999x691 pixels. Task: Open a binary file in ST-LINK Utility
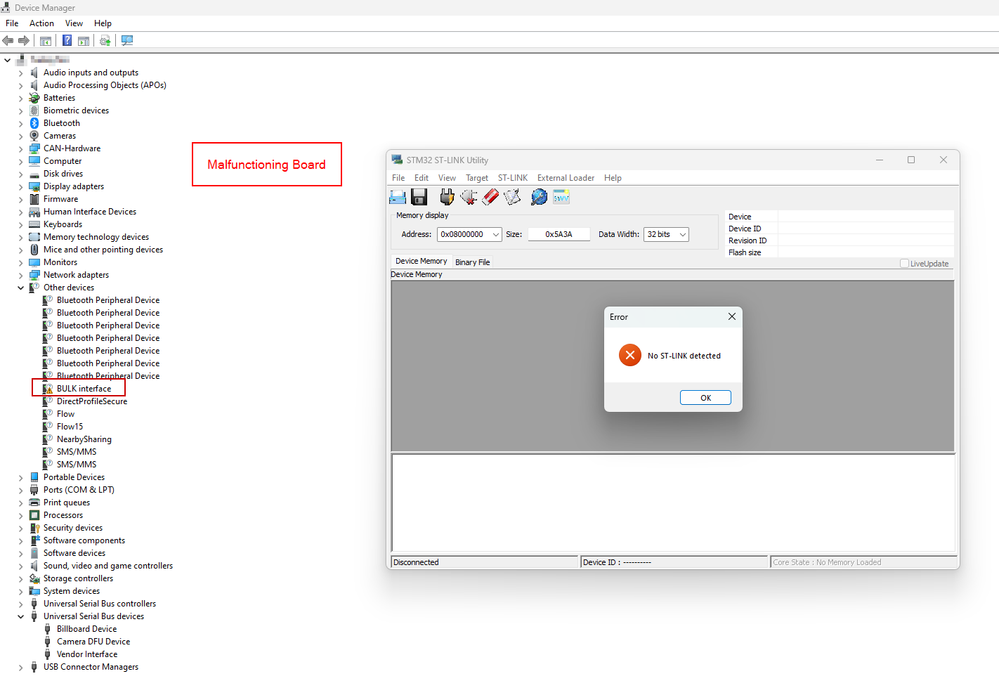[397, 197]
